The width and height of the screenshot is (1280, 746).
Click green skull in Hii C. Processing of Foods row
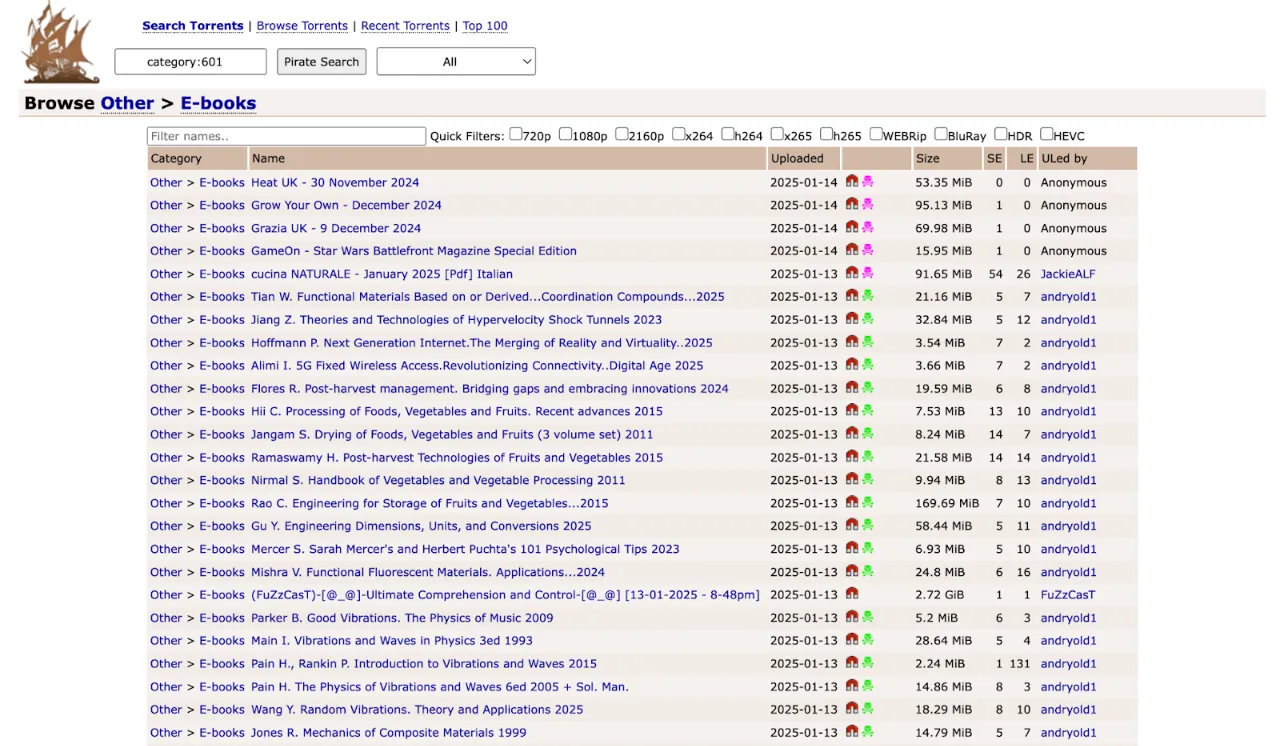point(867,411)
